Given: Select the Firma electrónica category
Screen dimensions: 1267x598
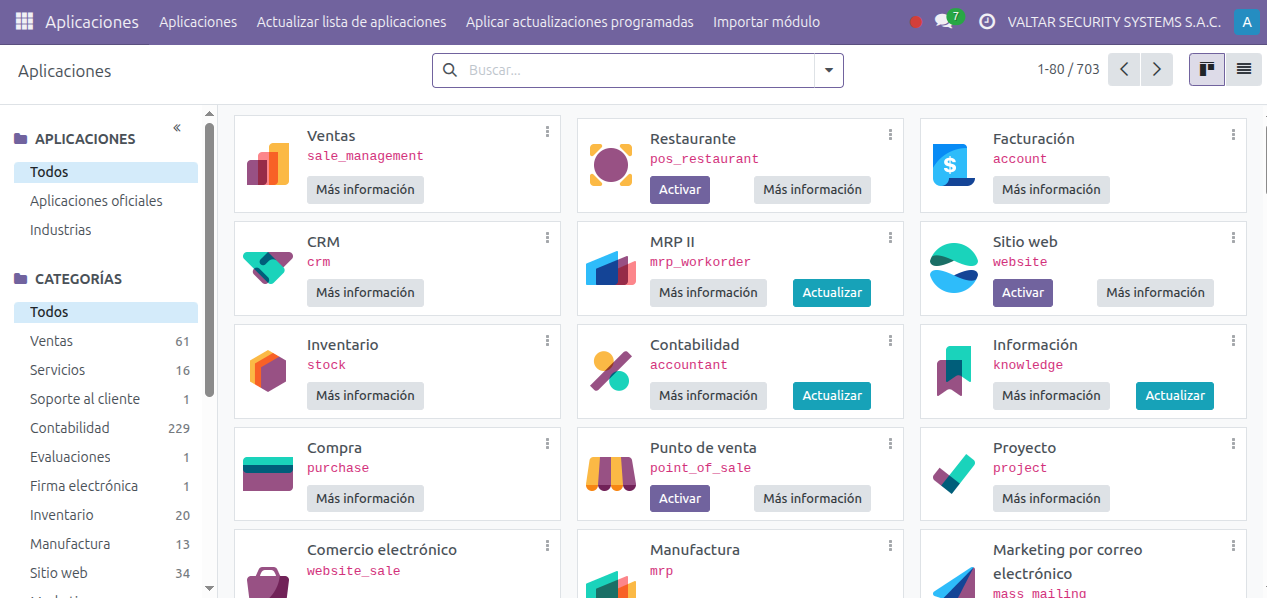Looking at the screenshot, I should [105, 486].
